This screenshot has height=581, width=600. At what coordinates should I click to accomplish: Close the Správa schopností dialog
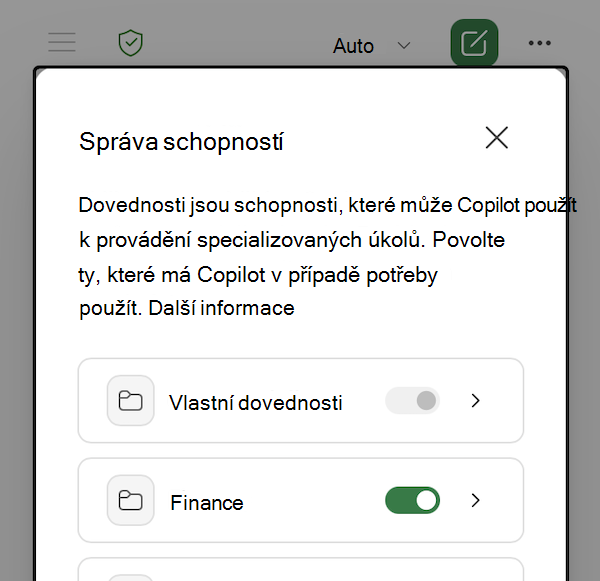(x=497, y=137)
